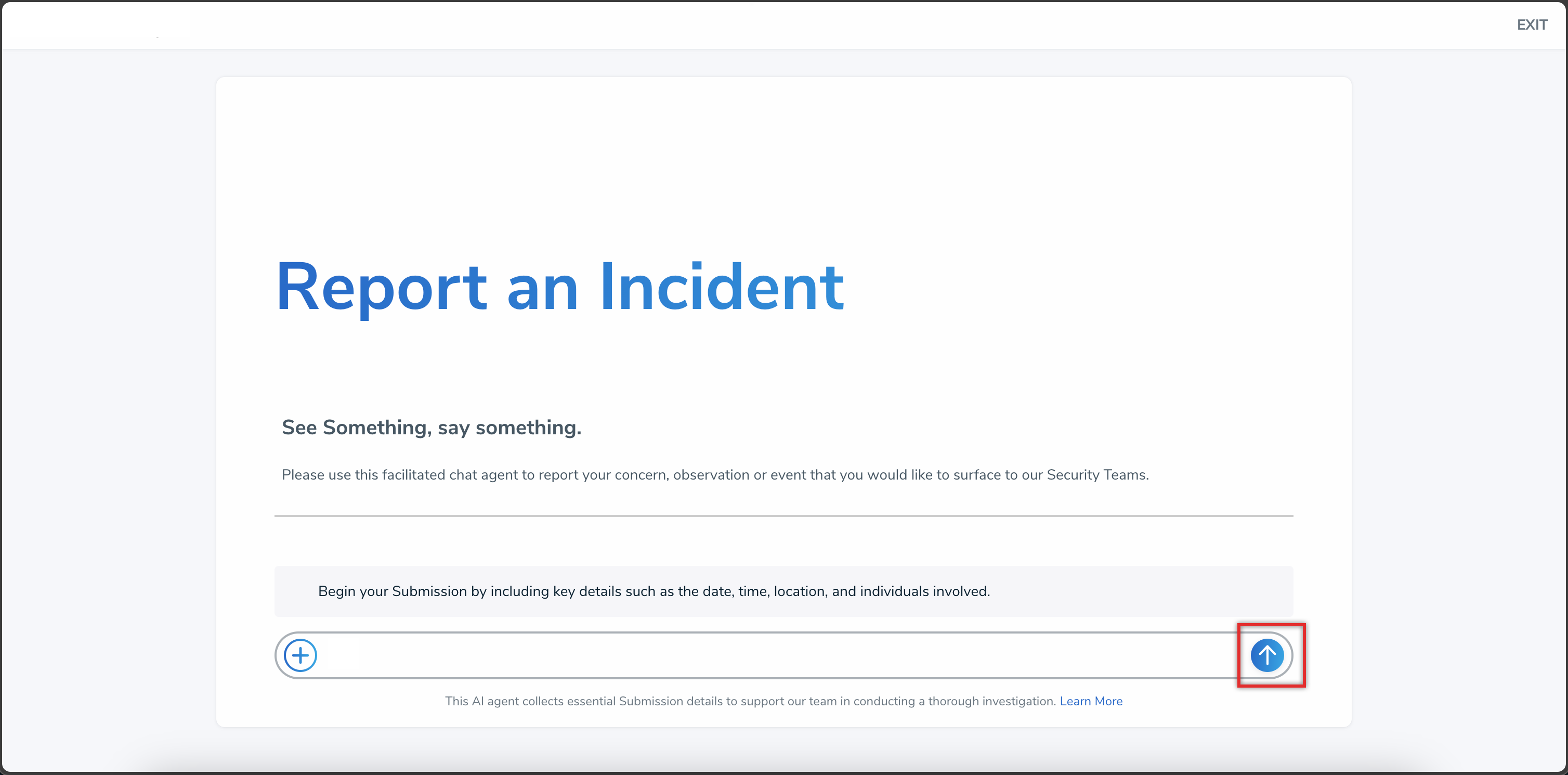Add an attachment via the circled plus
Screen dimensions: 1568x775
pyautogui.click(x=300, y=655)
